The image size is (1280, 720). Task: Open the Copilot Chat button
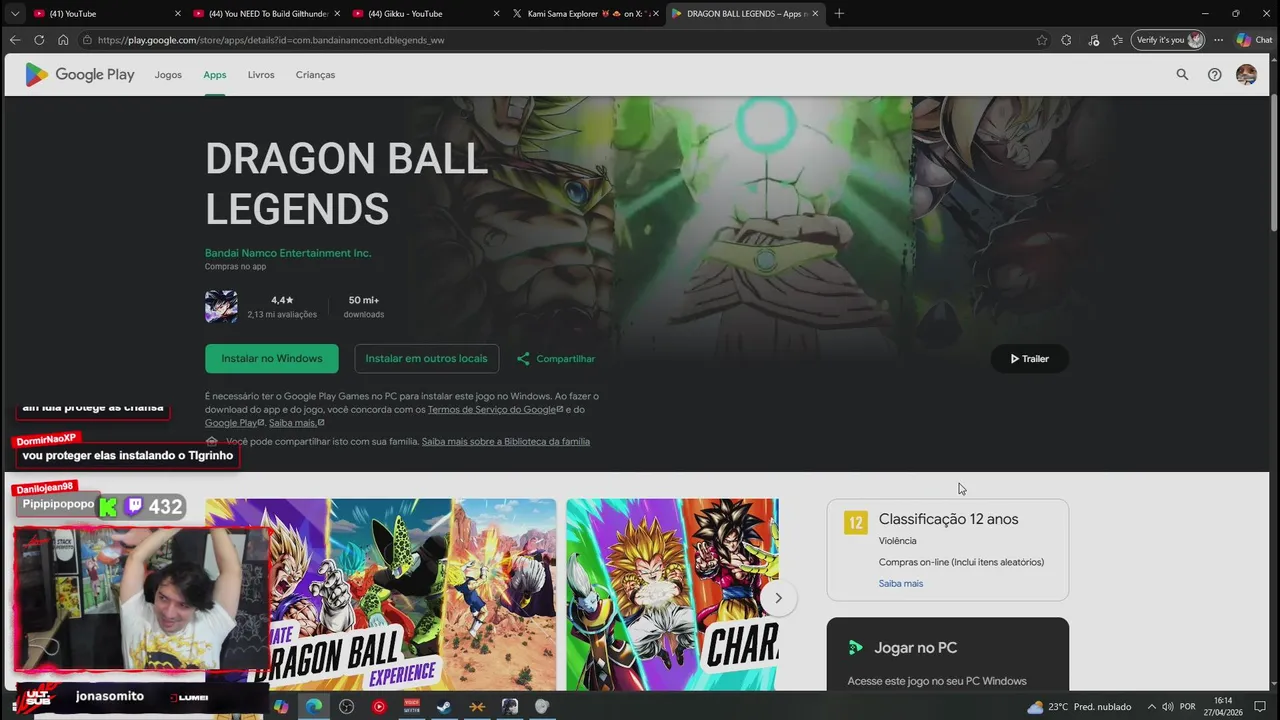[x=1256, y=40]
